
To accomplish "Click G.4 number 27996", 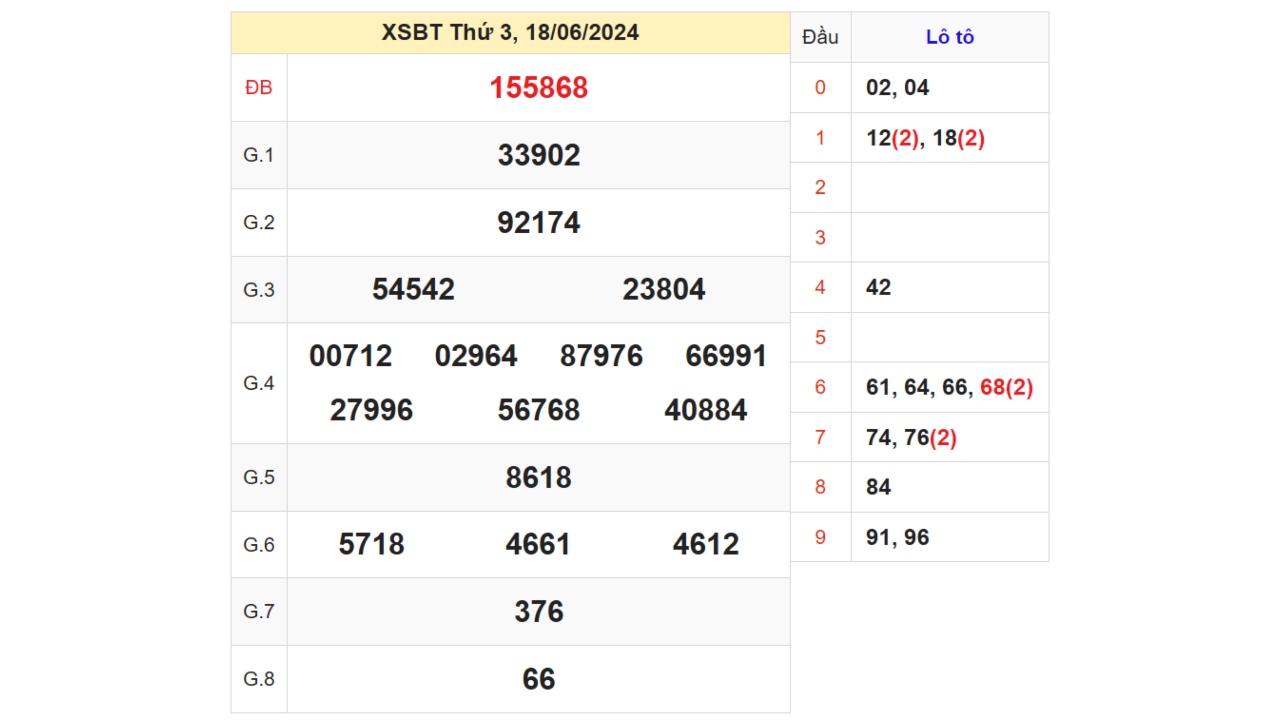I will tap(371, 410).
